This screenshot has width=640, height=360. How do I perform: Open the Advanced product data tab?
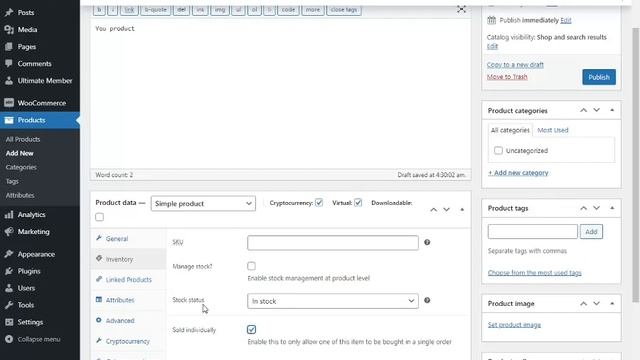[128, 320]
